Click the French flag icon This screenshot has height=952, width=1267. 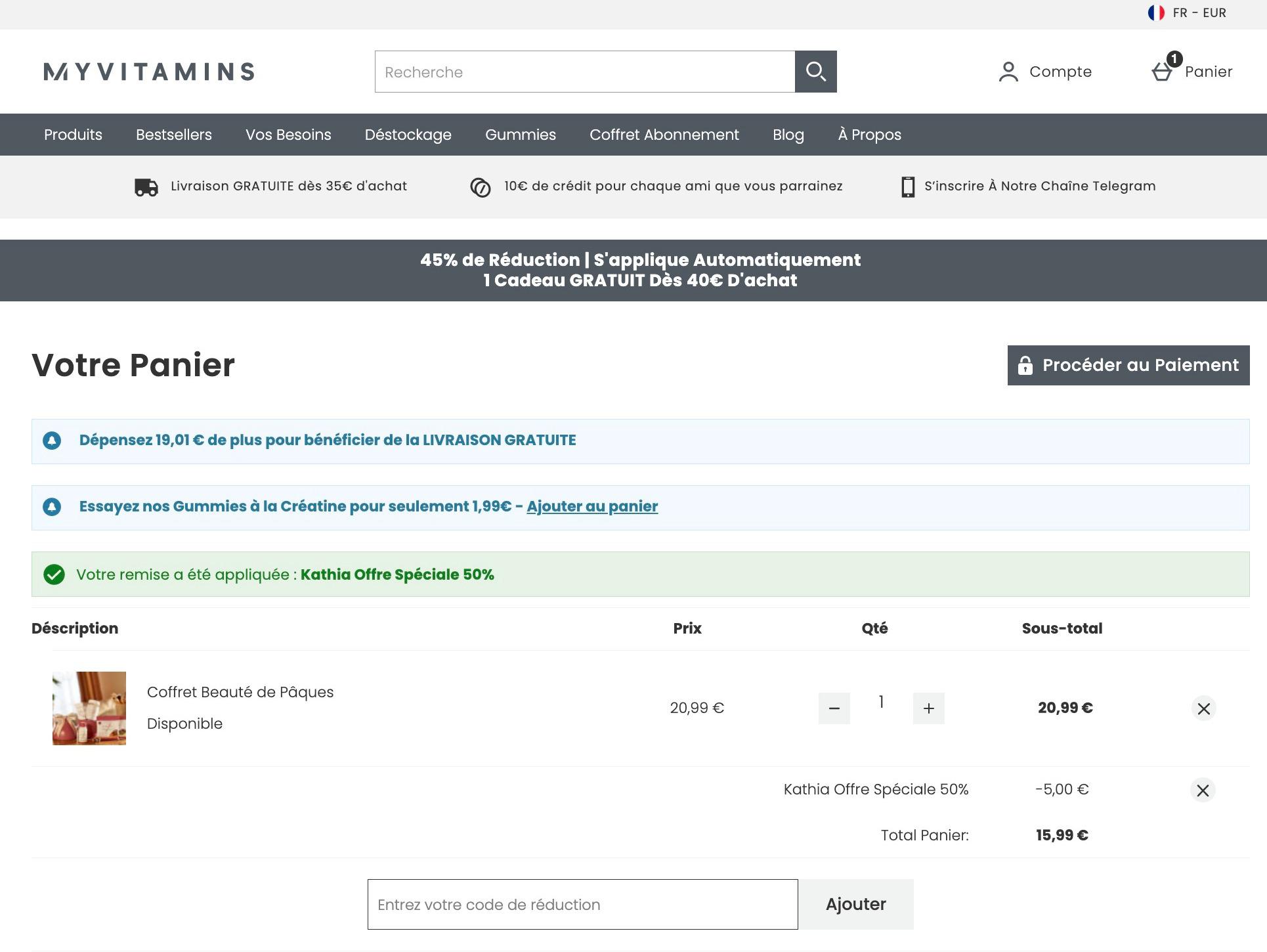pyautogui.click(x=1156, y=12)
